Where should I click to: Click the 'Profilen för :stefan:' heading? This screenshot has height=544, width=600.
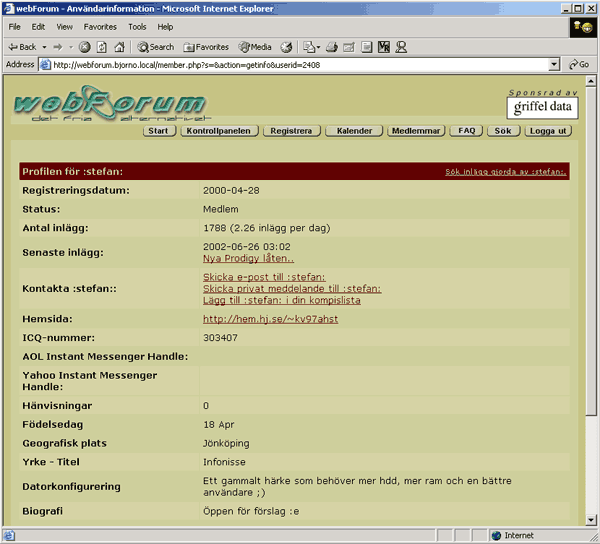coord(72,171)
